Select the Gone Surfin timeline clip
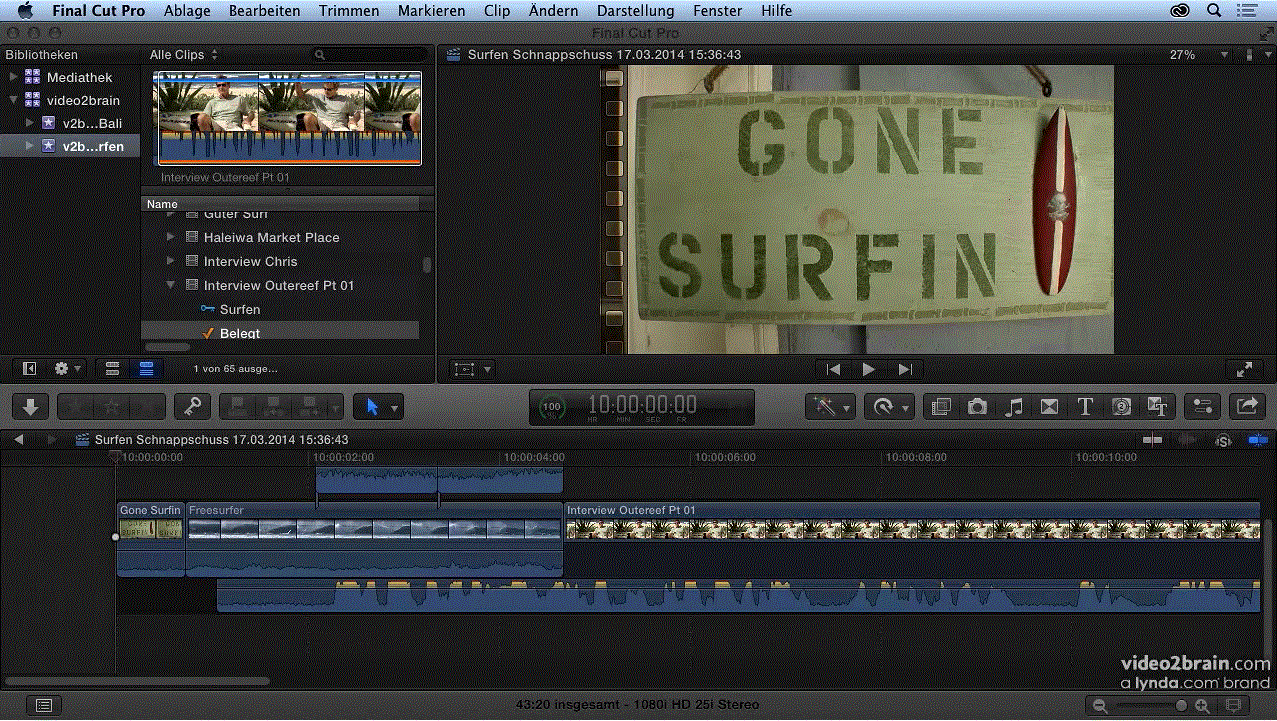Image resolution: width=1277 pixels, height=721 pixels. [x=151, y=539]
